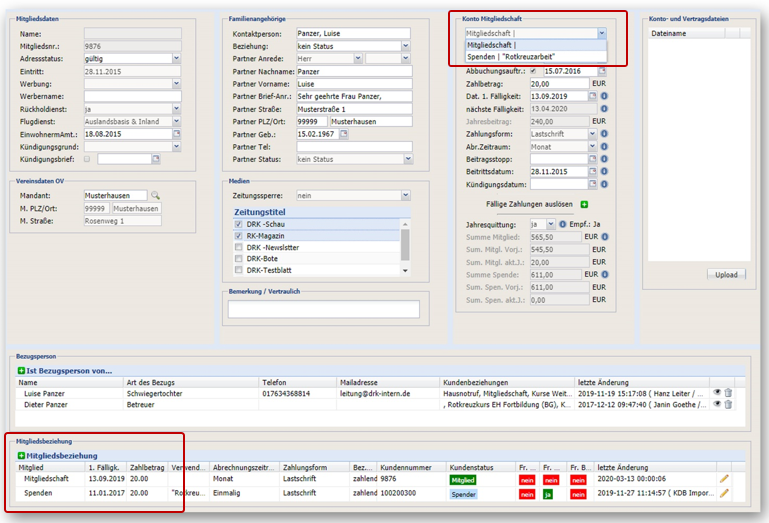Delete the Luise Panzer Bezugsperson row
The image size is (769, 523).
tap(728, 392)
